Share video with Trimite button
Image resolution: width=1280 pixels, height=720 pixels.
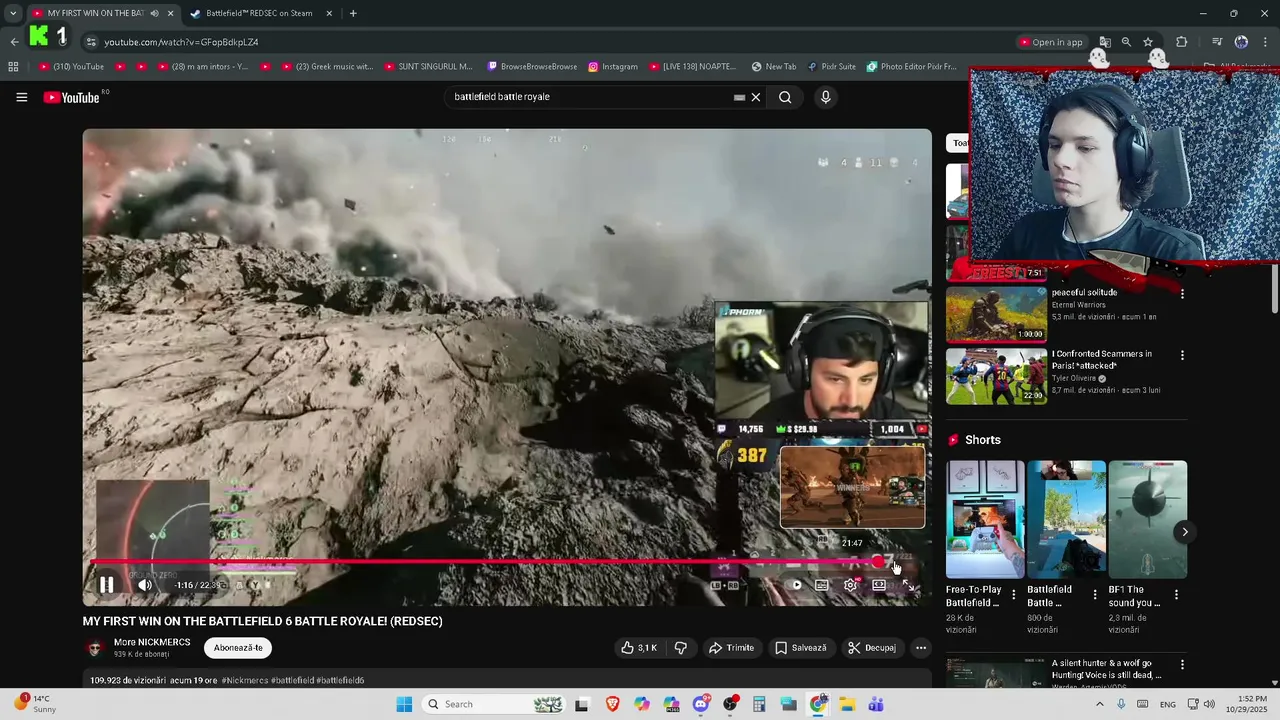click(731, 648)
